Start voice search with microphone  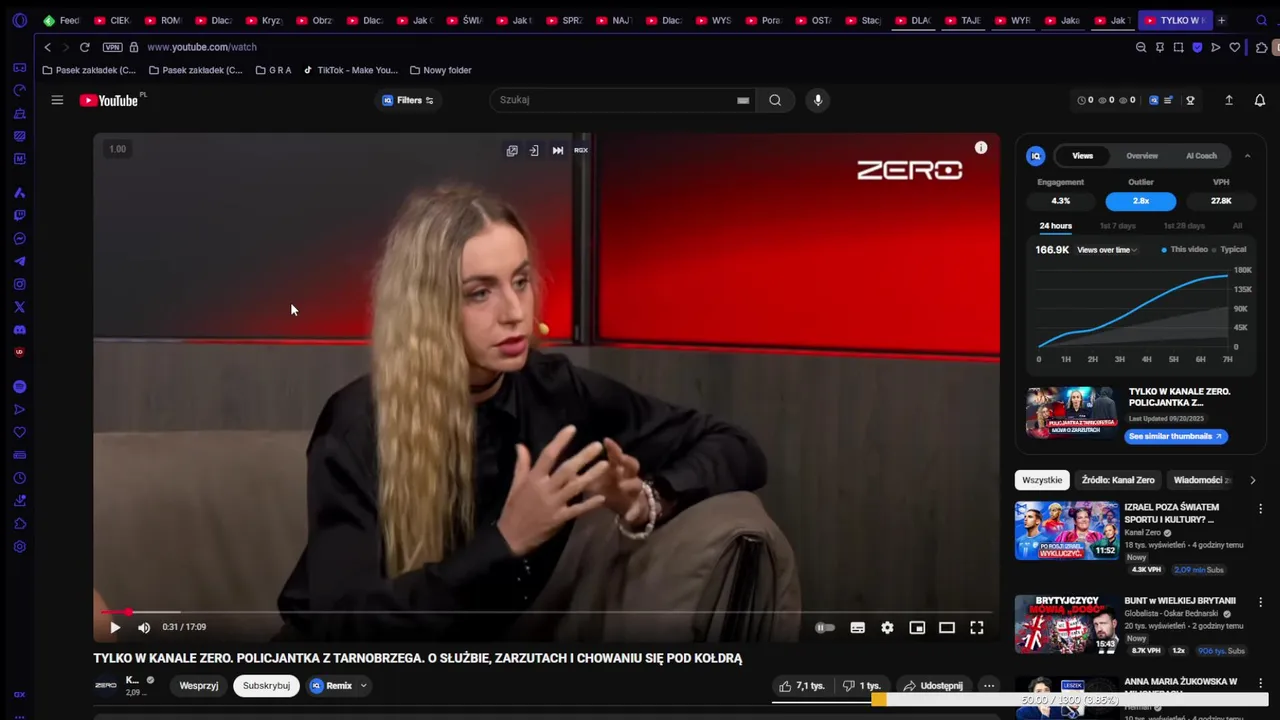click(x=818, y=100)
